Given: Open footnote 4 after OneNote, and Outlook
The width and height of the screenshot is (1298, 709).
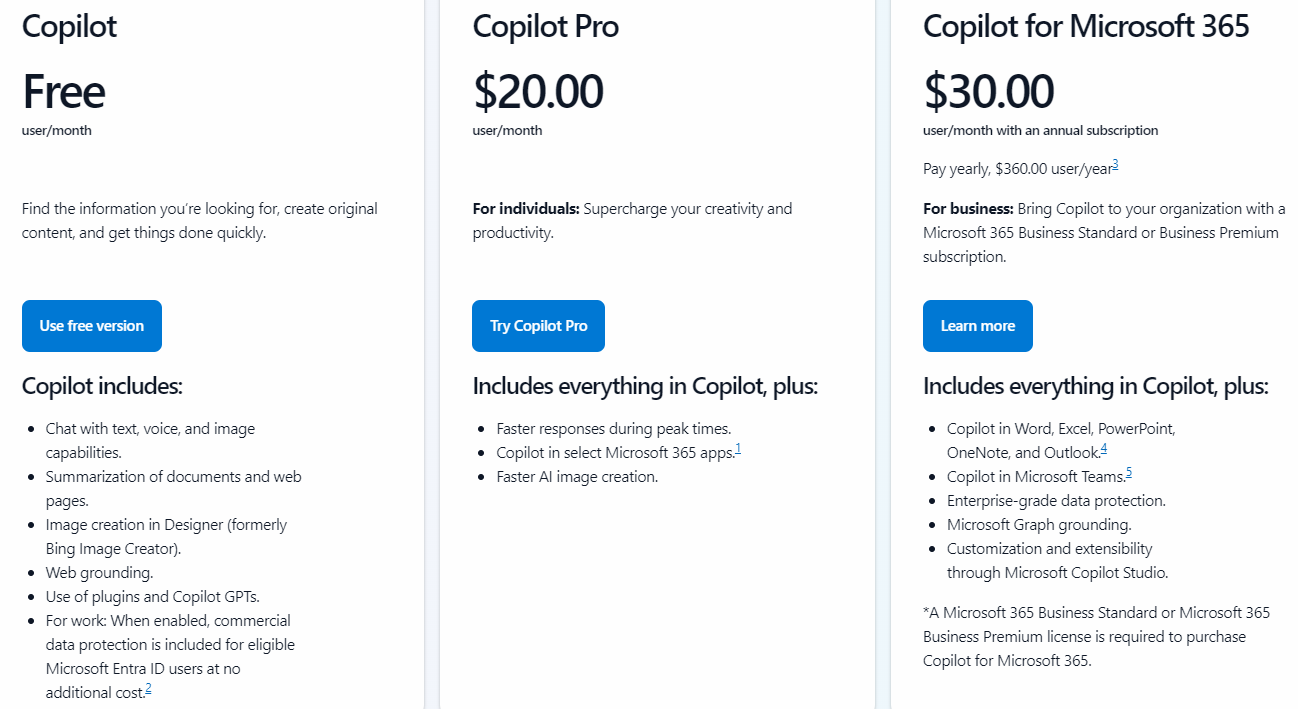Looking at the screenshot, I should pyautogui.click(x=1104, y=449).
